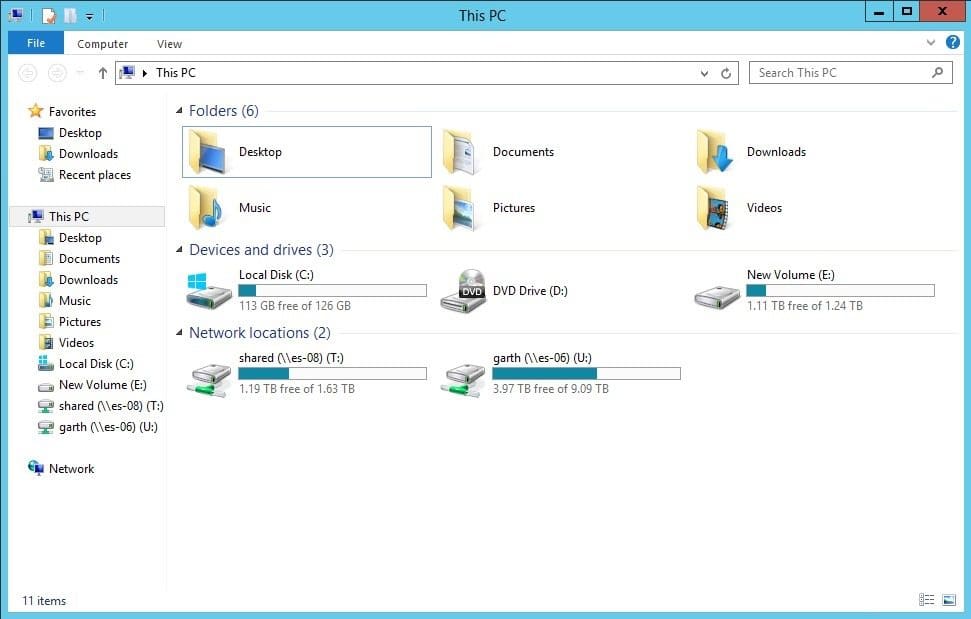Open the Computer ribbon tab
971x619 pixels.
(x=102, y=44)
